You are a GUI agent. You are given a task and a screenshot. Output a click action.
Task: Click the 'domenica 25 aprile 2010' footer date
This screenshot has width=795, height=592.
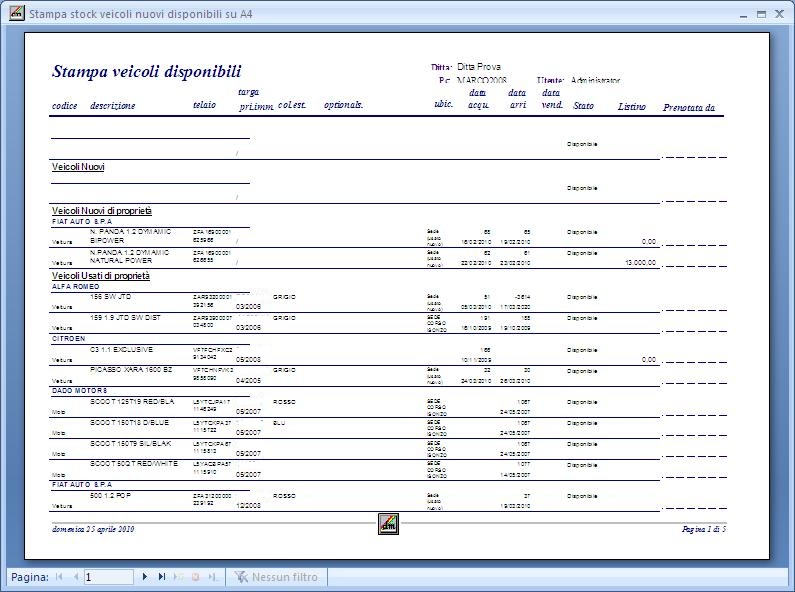93,529
